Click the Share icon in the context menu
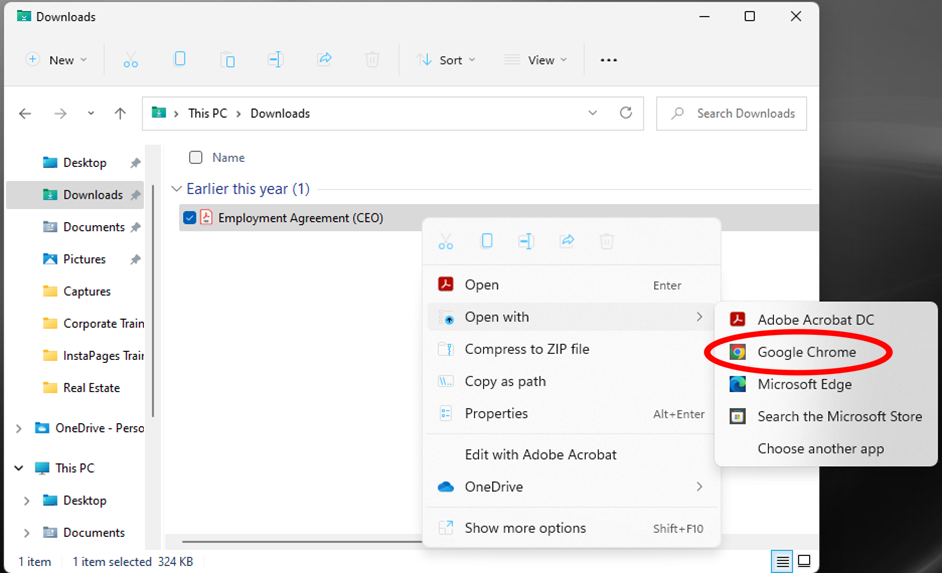942x573 pixels. pos(567,241)
